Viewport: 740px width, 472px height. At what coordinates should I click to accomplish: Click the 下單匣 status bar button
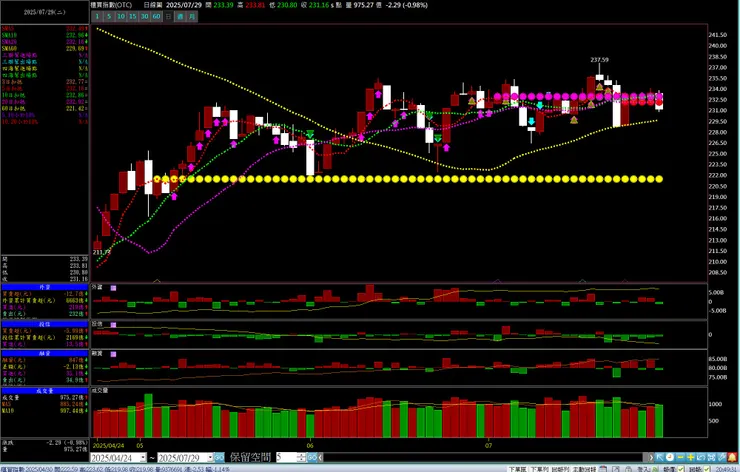(517, 469)
